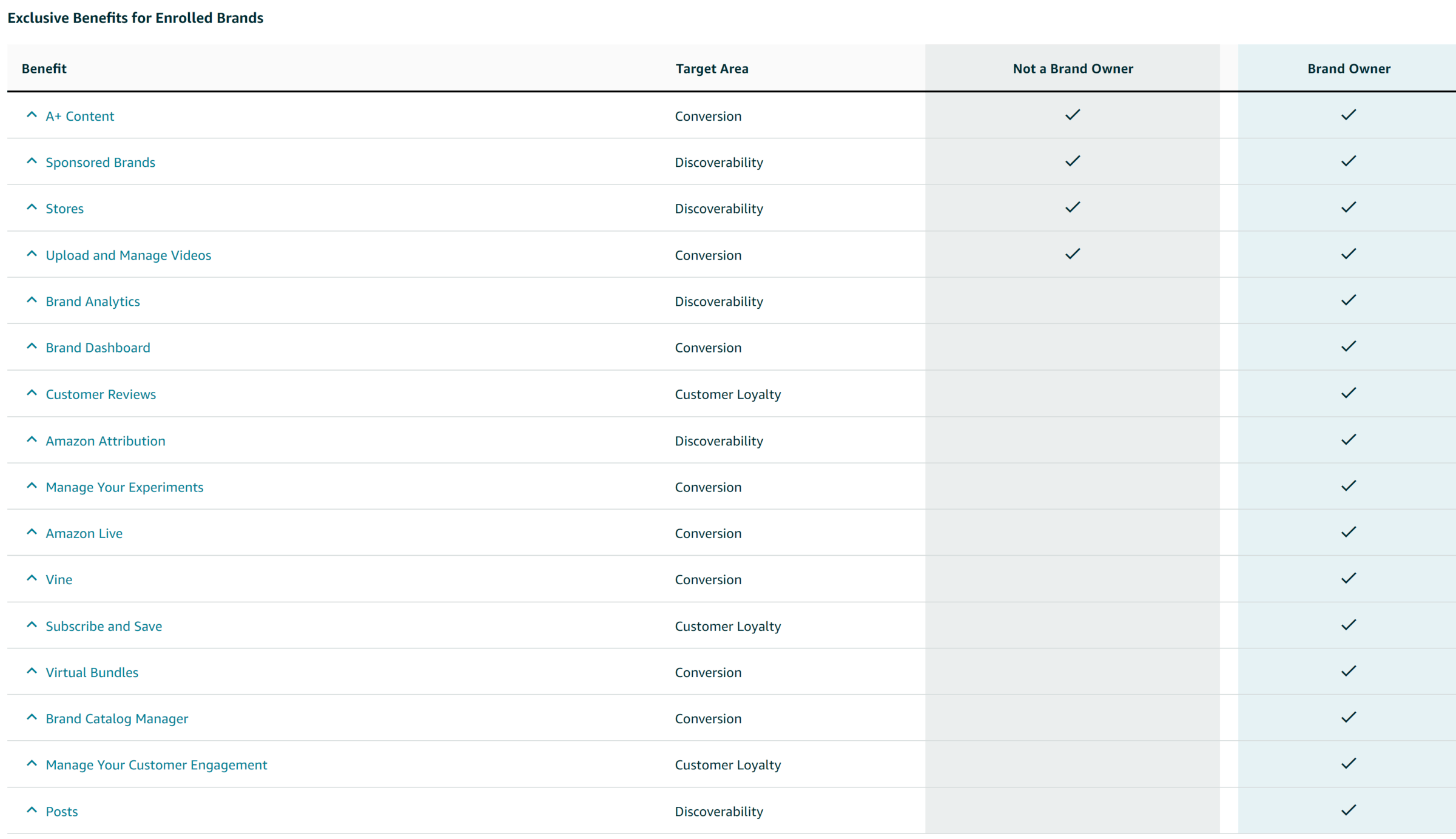Open the Subscribe and Save link
This screenshot has width=1456, height=839.
tap(104, 626)
